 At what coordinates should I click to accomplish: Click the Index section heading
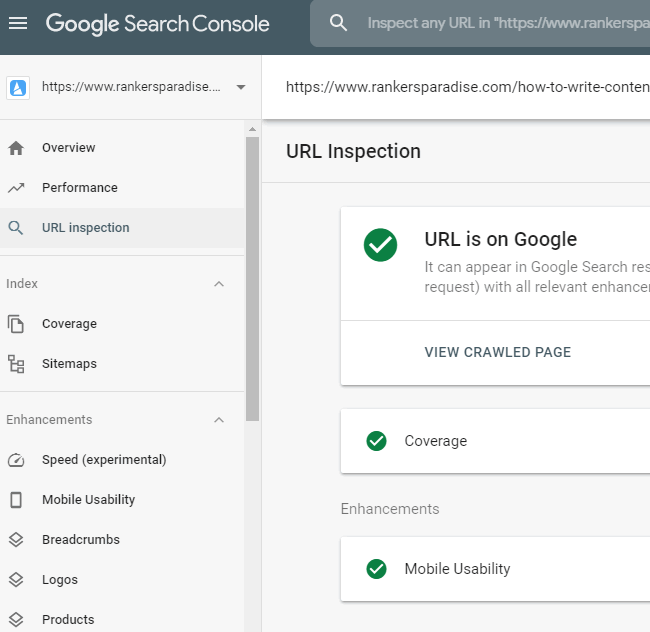pos(22,284)
